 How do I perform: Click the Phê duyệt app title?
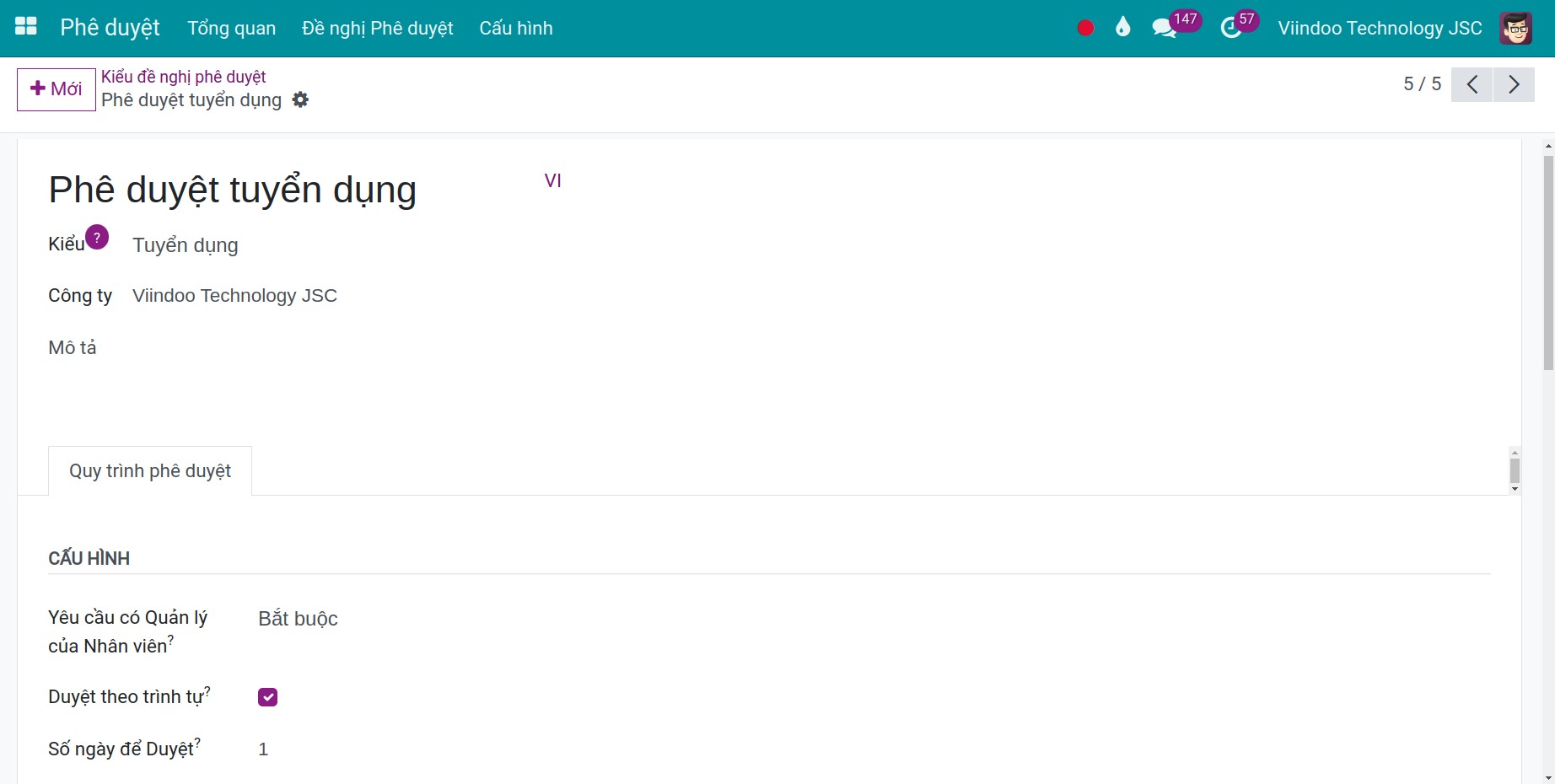(x=110, y=28)
